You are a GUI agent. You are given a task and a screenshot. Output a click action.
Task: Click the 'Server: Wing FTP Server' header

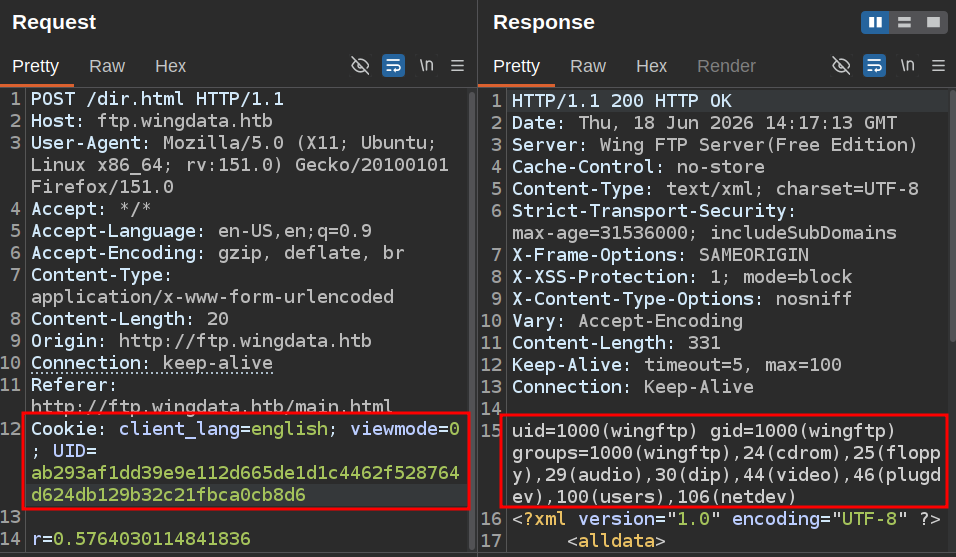(x=715, y=144)
